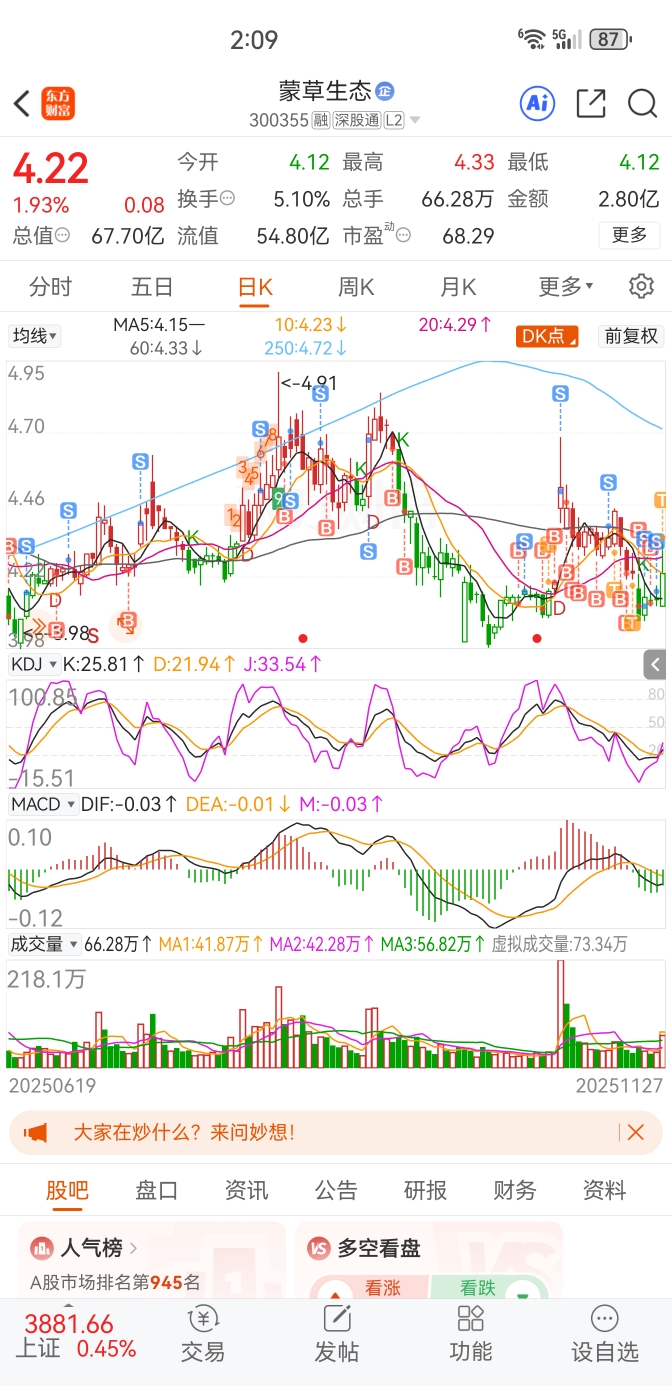Select the 日K chart tab
The height and width of the screenshot is (1386, 672).
pyautogui.click(x=255, y=287)
